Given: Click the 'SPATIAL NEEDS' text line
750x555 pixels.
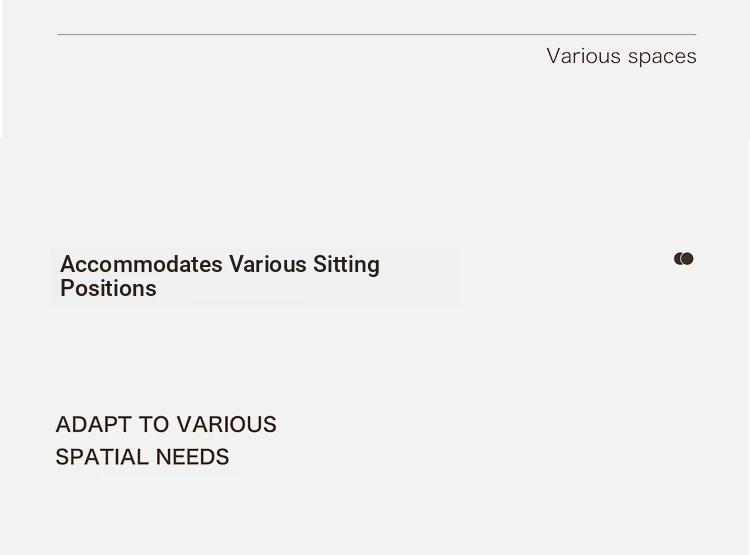Looking at the screenshot, I should tap(143, 457).
